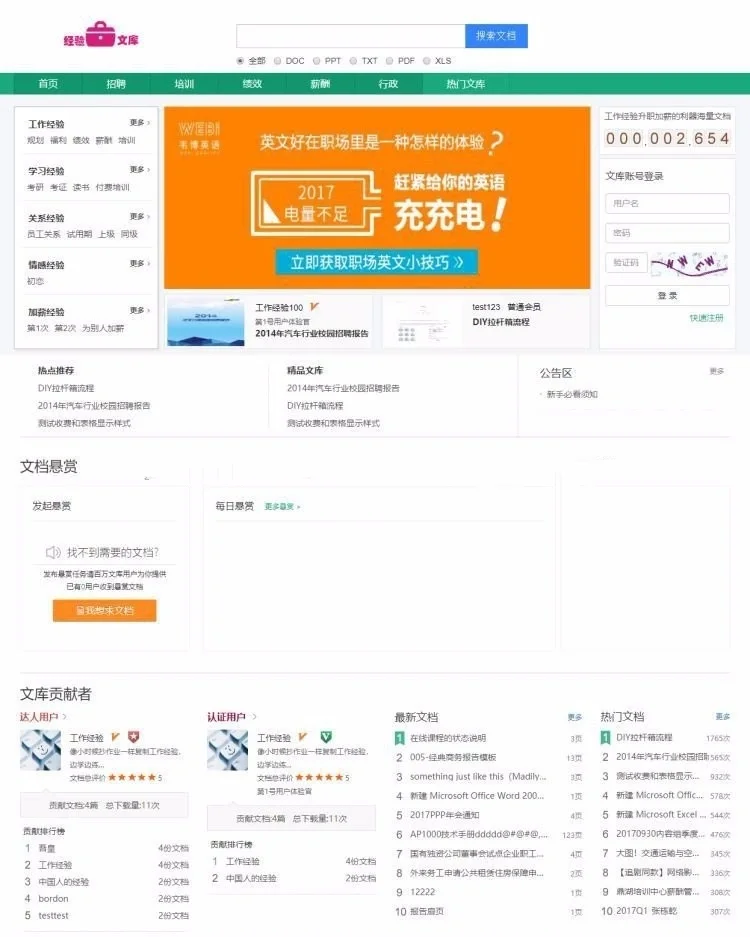Choose the PDF file type radio

[389, 61]
